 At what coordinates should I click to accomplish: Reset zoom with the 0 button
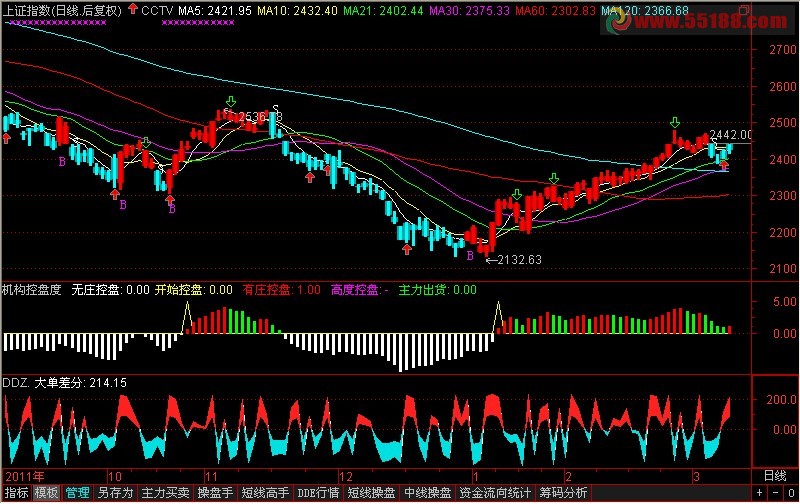791,493
